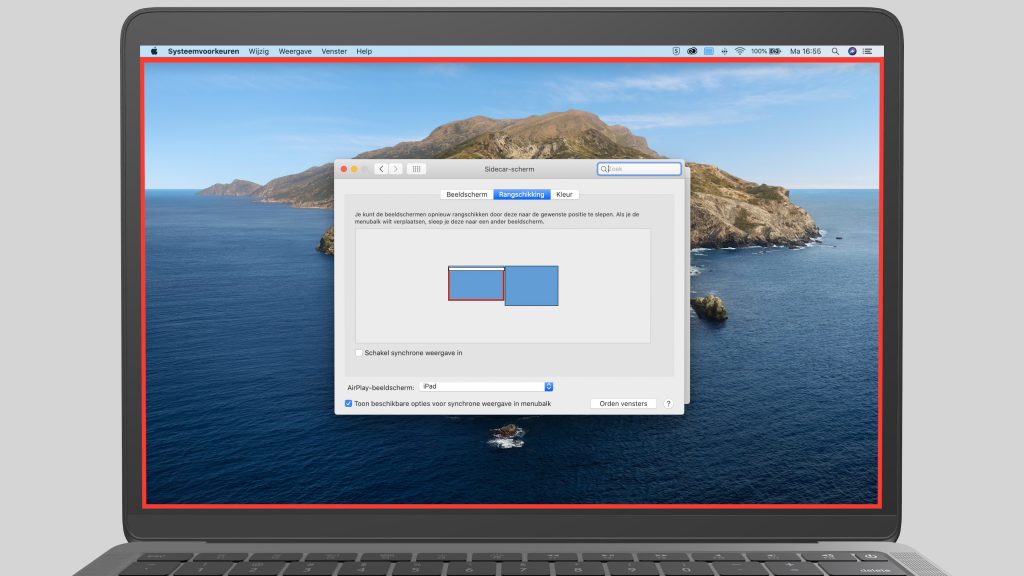
Task: Click the Wi-Fi status icon
Action: point(740,51)
